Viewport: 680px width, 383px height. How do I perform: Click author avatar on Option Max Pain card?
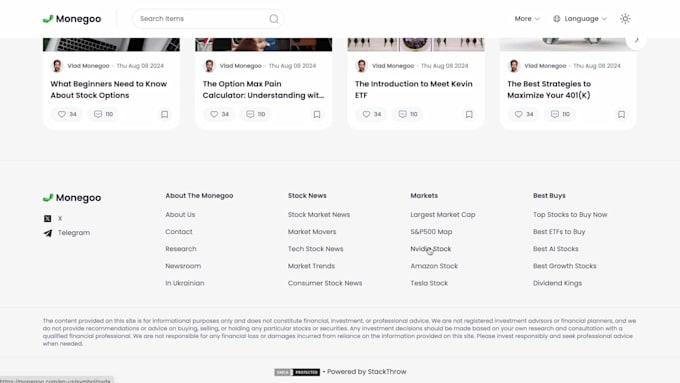click(209, 66)
